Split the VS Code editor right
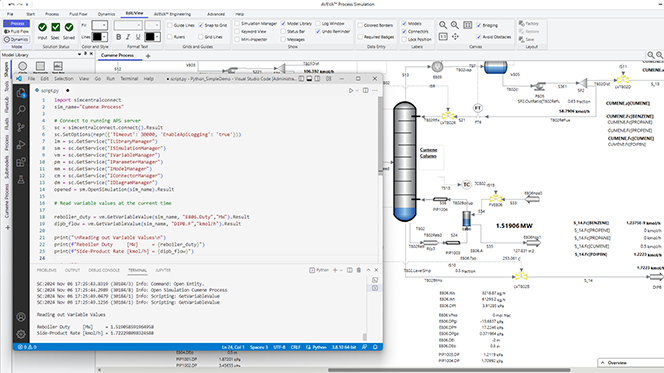 tap(365, 90)
